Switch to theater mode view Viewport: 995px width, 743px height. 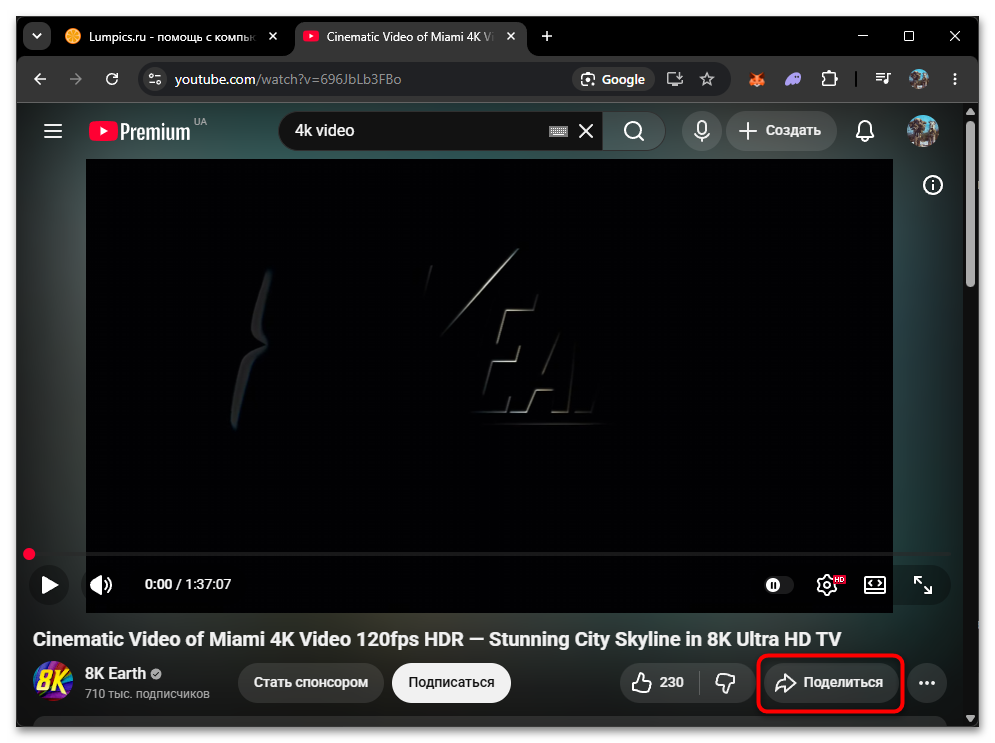tap(874, 584)
